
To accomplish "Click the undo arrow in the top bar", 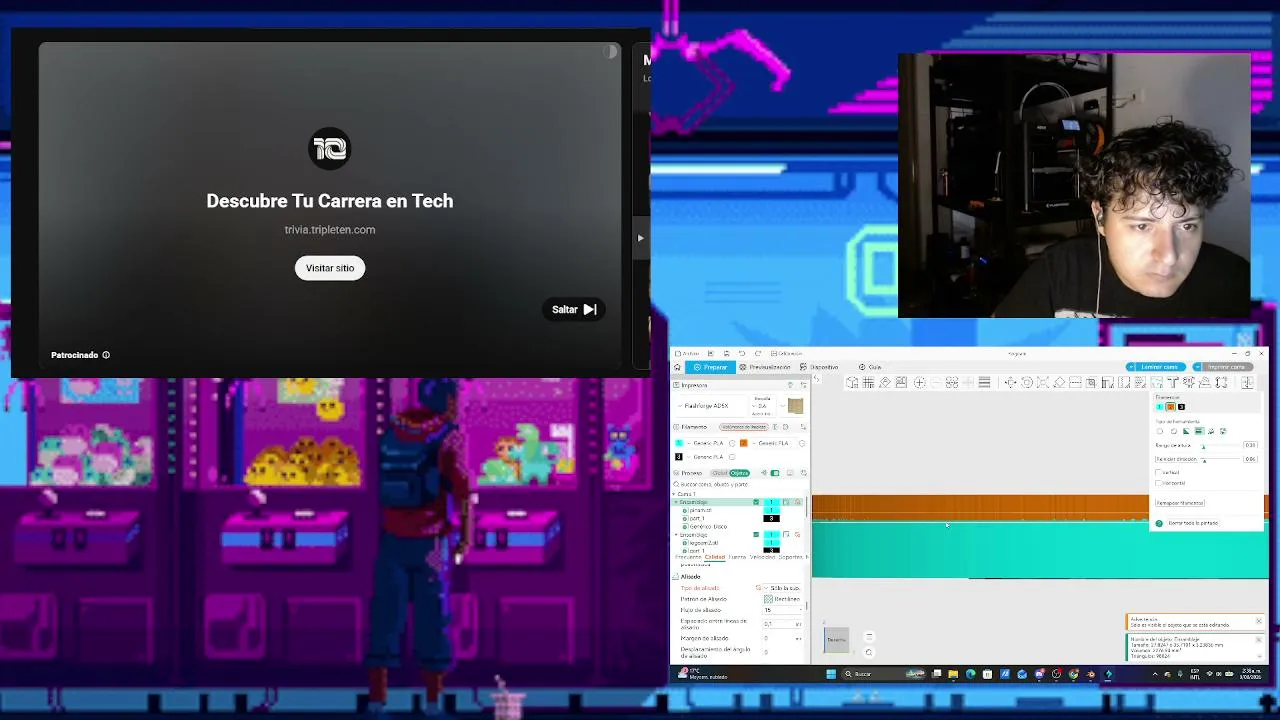I will tap(741, 353).
